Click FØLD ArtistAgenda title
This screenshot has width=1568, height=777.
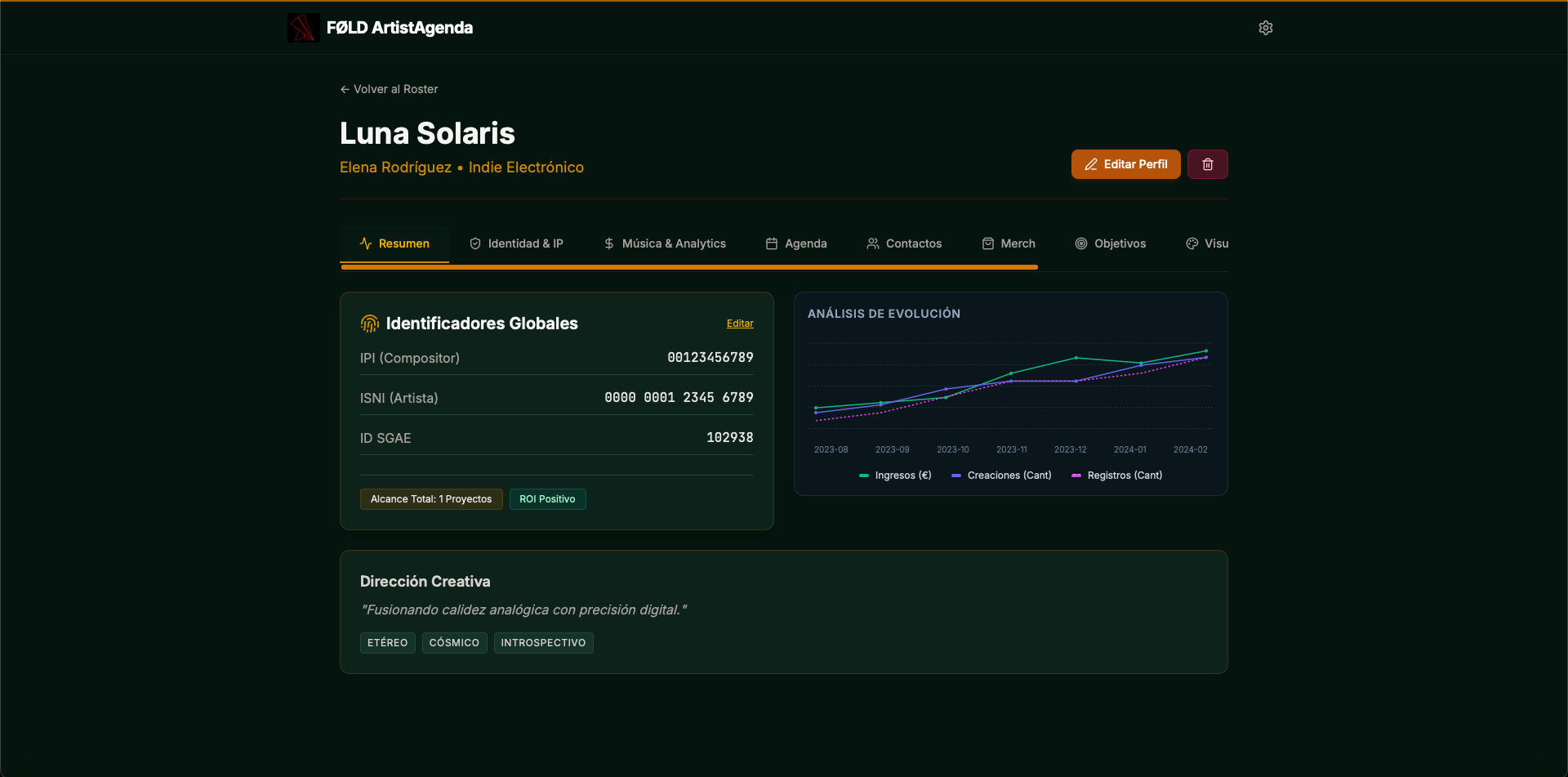tap(399, 28)
